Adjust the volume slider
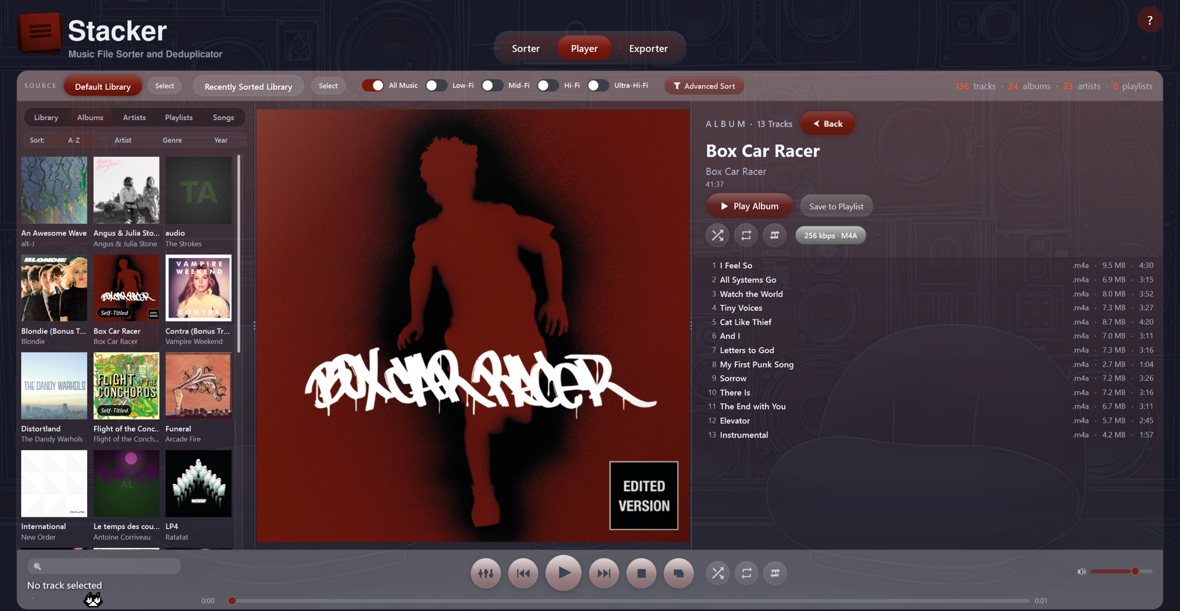This screenshot has width=1180, height=611. point(1121,572)
